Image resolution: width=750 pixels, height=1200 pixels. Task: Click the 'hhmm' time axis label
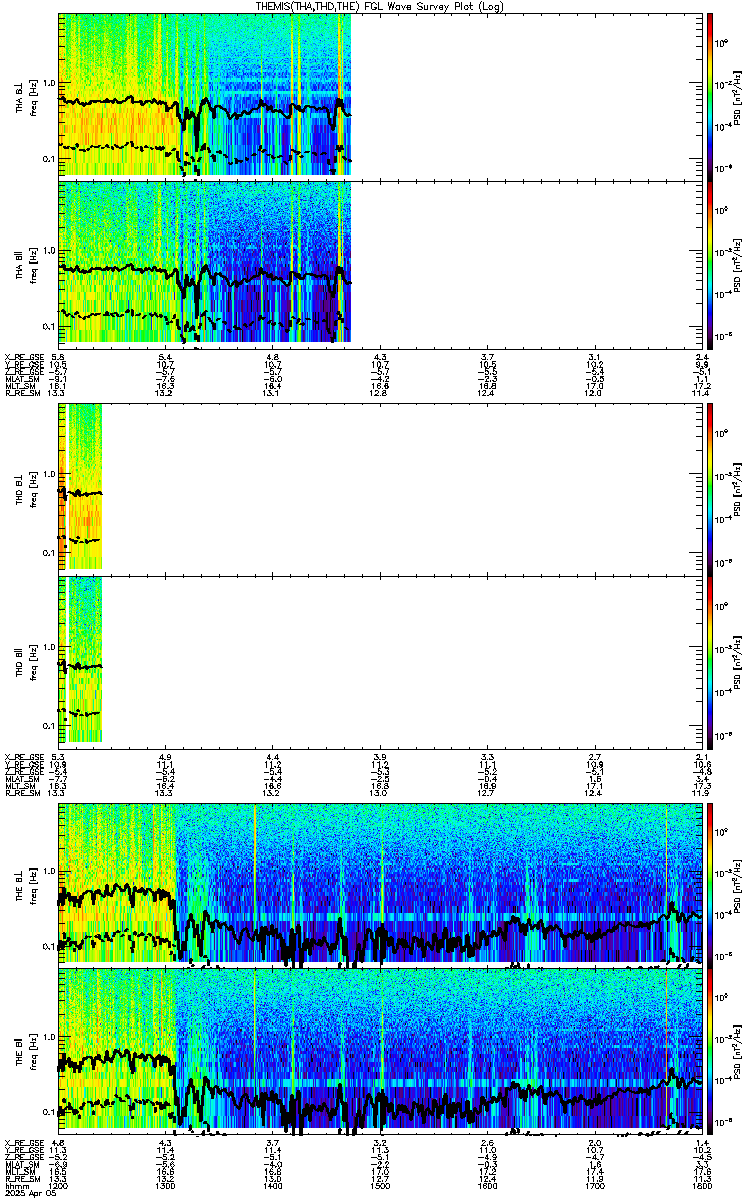pyautogui.click(x=15, y=1185)
